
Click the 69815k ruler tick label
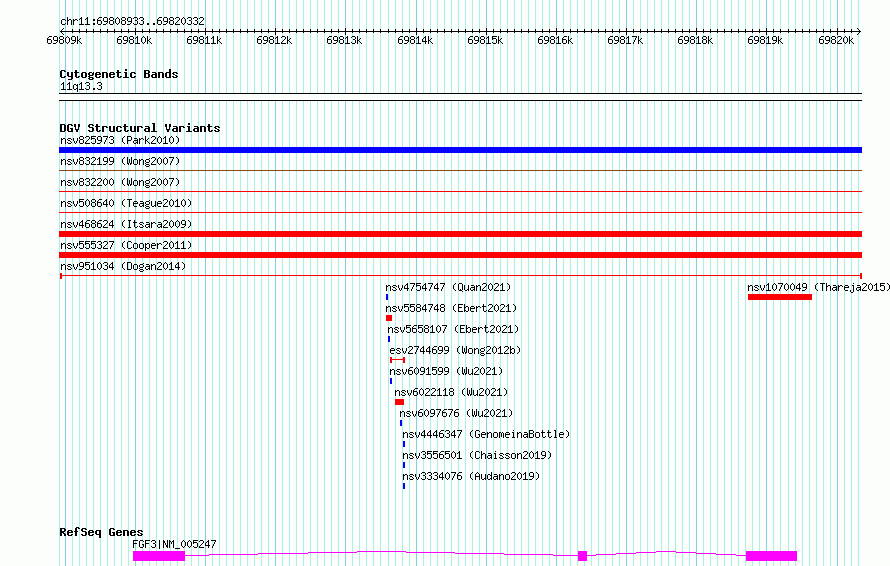485,40
